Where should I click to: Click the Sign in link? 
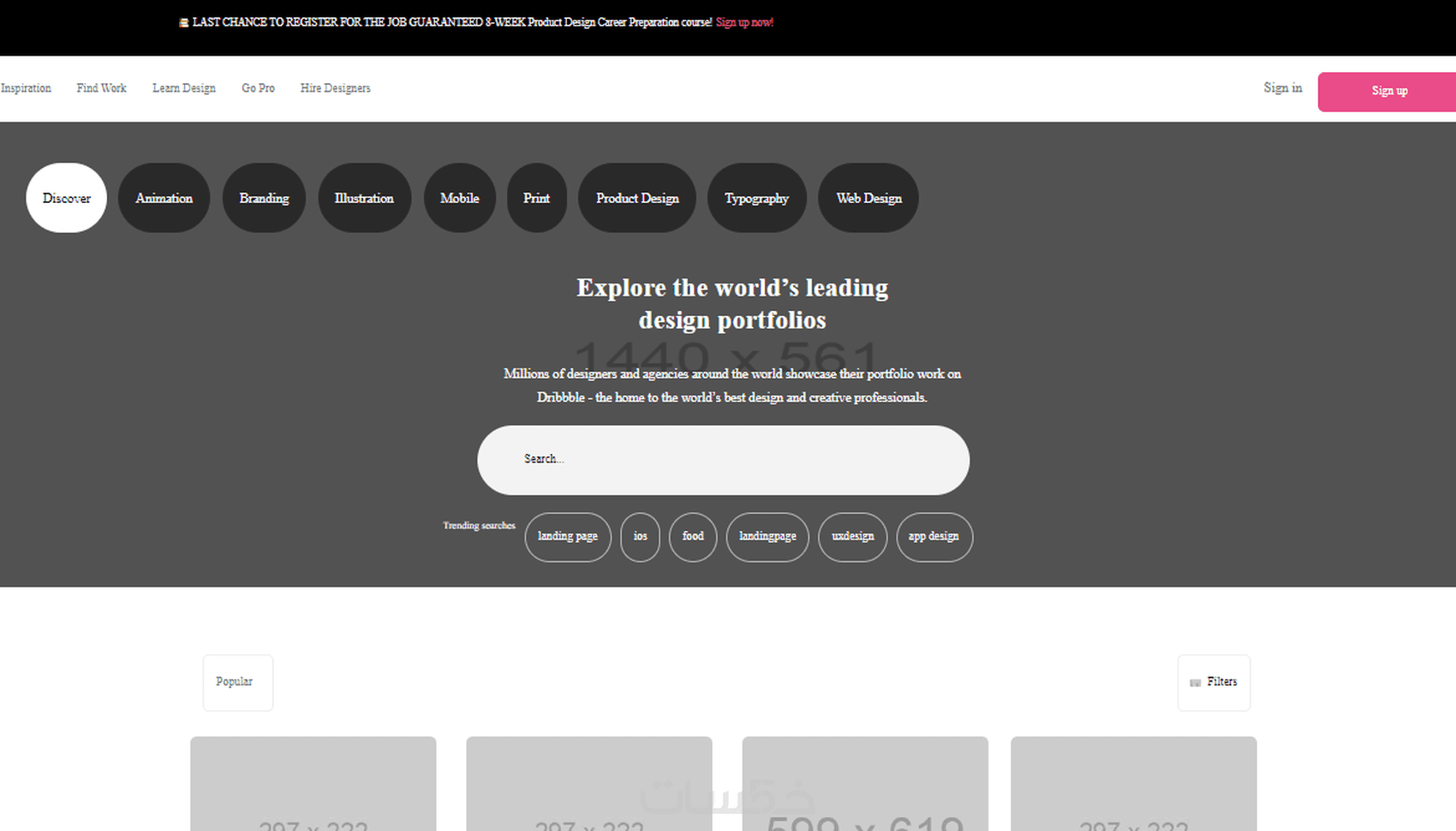tap(1283, 87)
